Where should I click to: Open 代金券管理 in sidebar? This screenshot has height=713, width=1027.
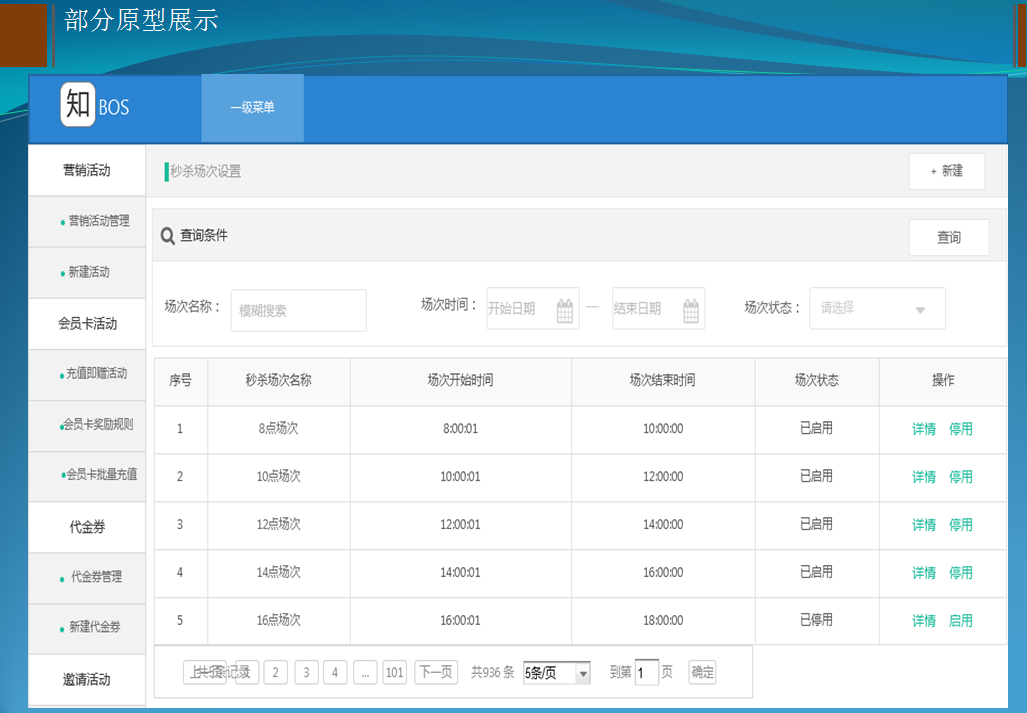coord(87,577)
